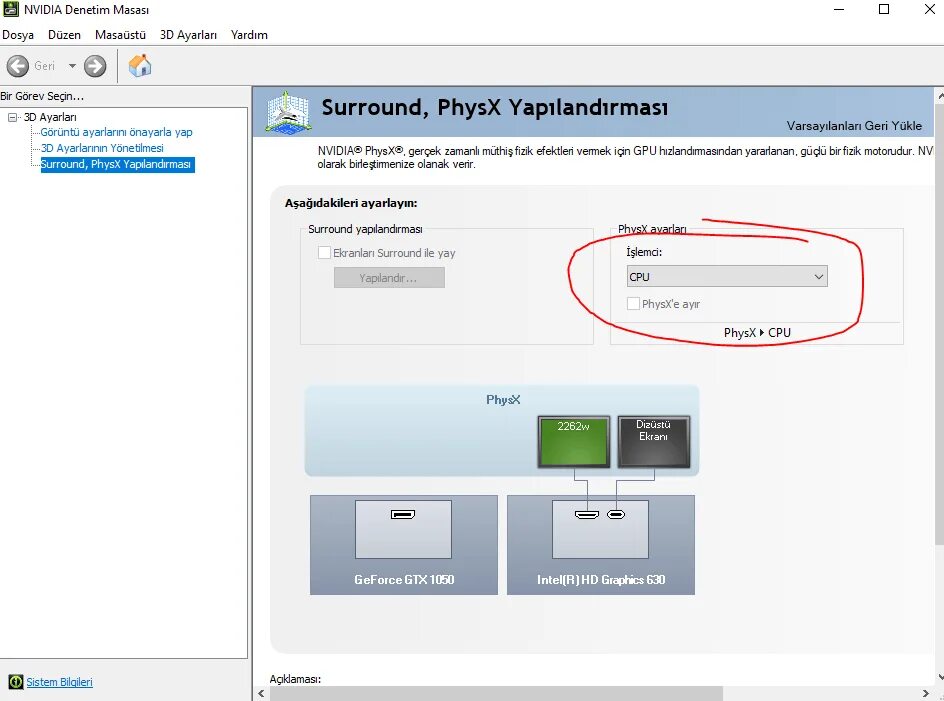Open the İşlemci CPU dropdown

727,276
